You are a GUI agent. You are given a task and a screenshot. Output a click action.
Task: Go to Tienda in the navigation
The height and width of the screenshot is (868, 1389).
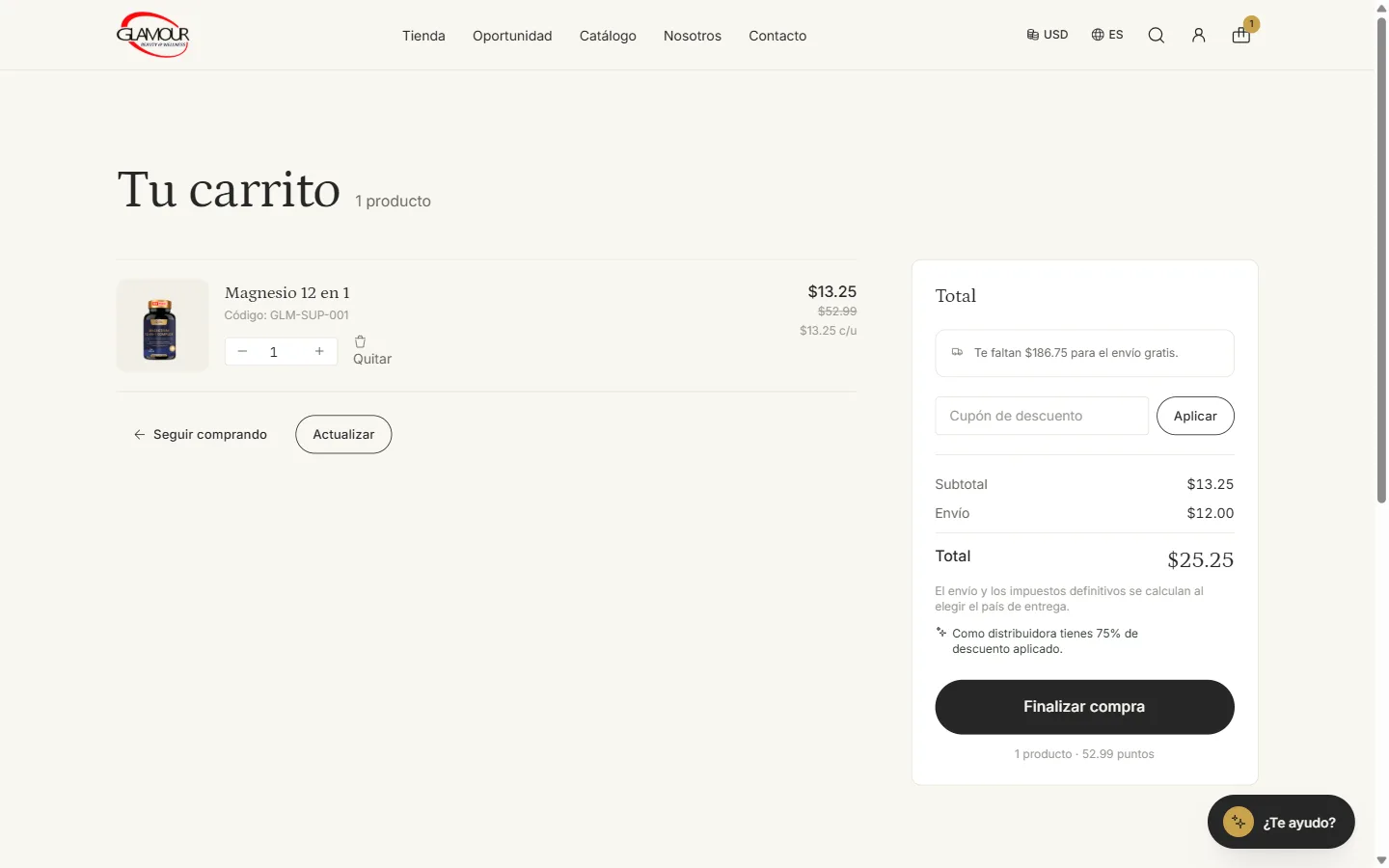pyautogui.click(x=423, y=36)
